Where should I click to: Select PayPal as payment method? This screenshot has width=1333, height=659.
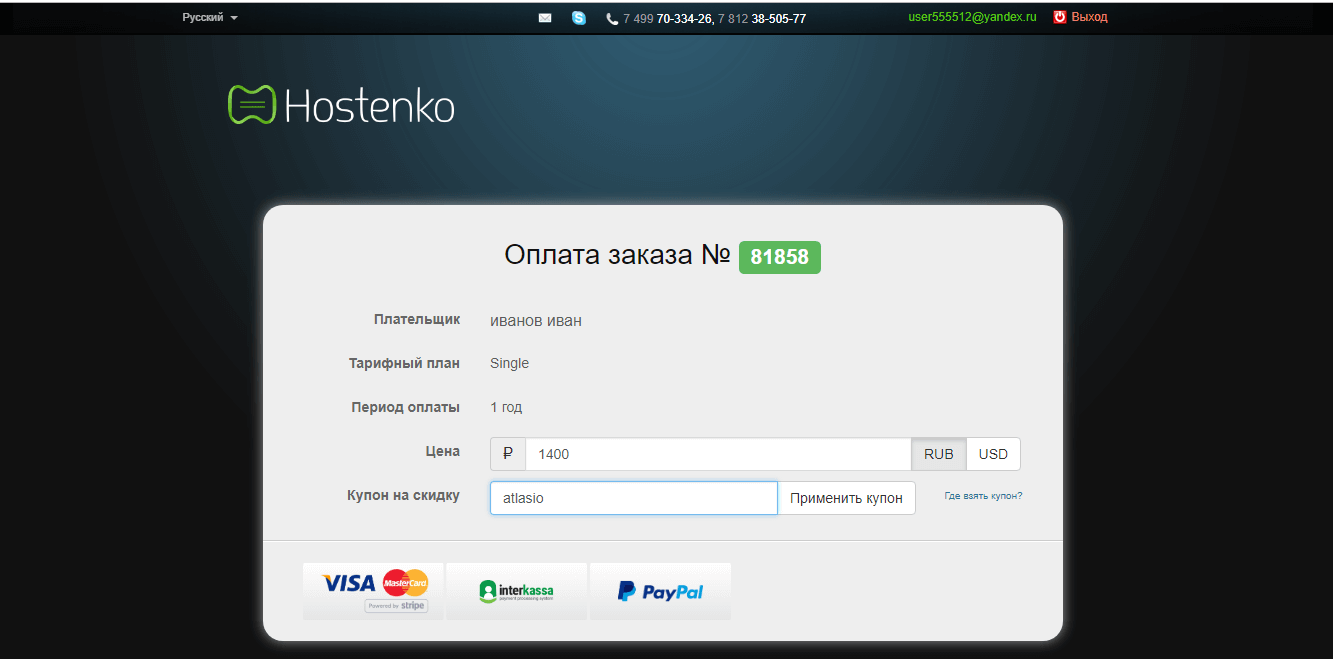click(x=660, y=591)
